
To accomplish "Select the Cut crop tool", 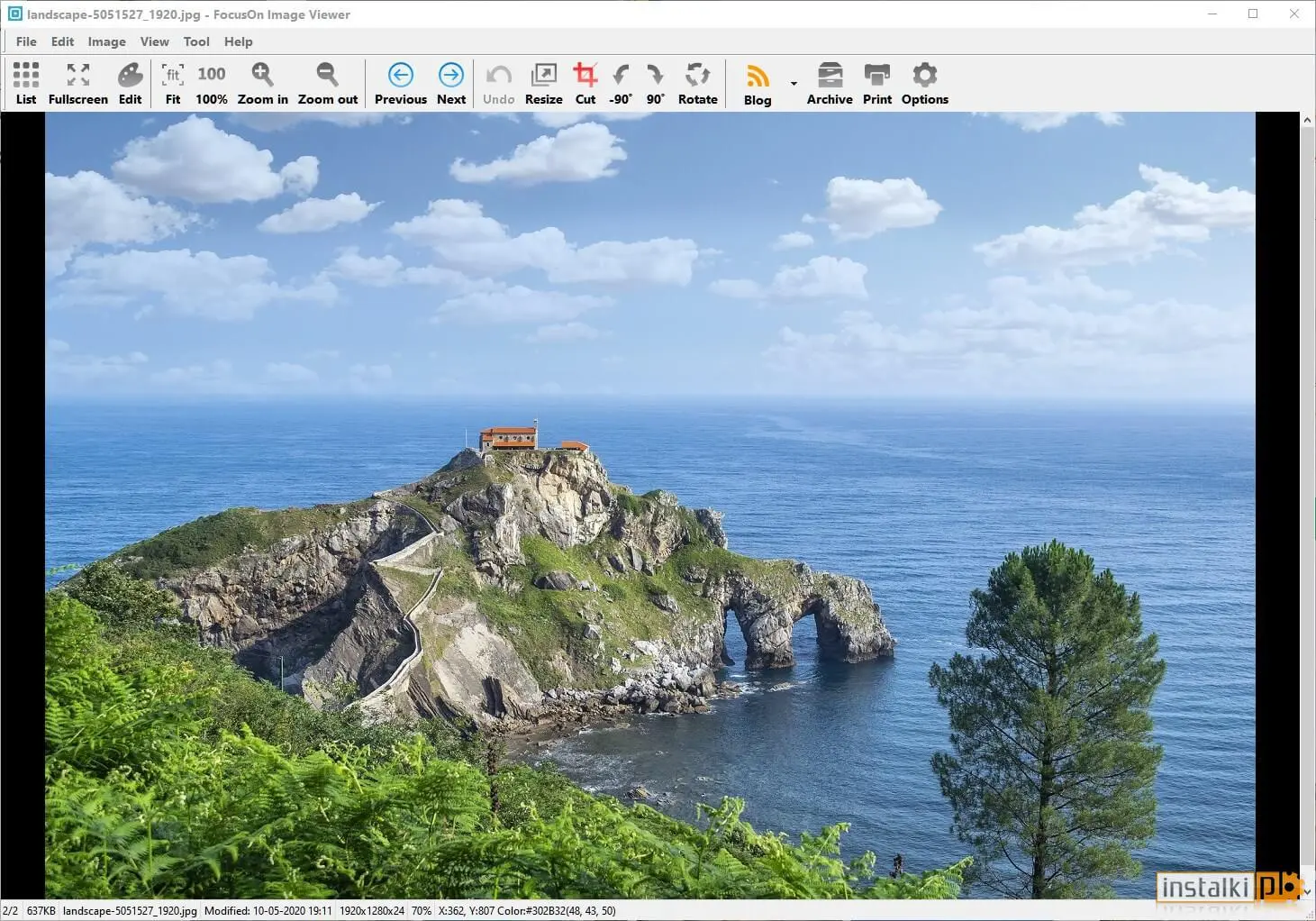I will 585,84.
